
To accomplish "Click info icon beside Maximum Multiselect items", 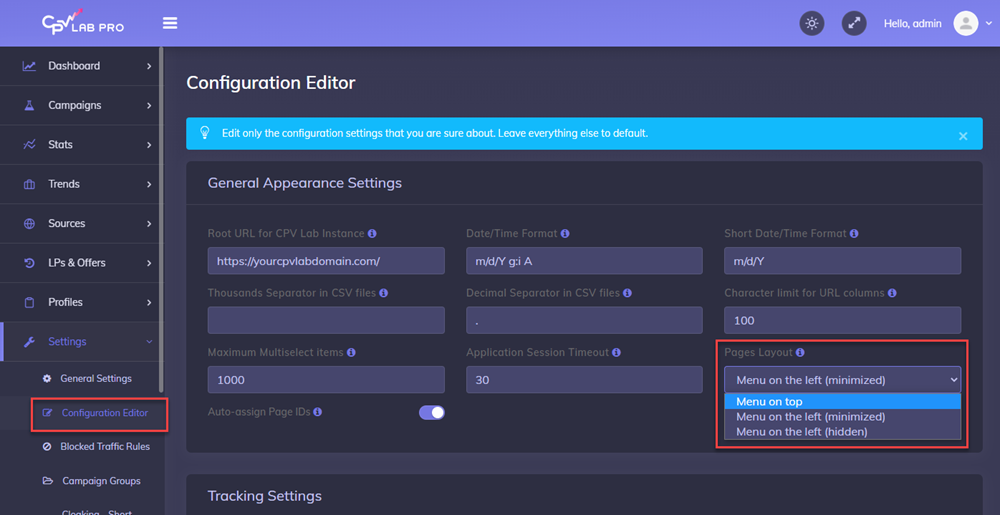I will 351,352.
